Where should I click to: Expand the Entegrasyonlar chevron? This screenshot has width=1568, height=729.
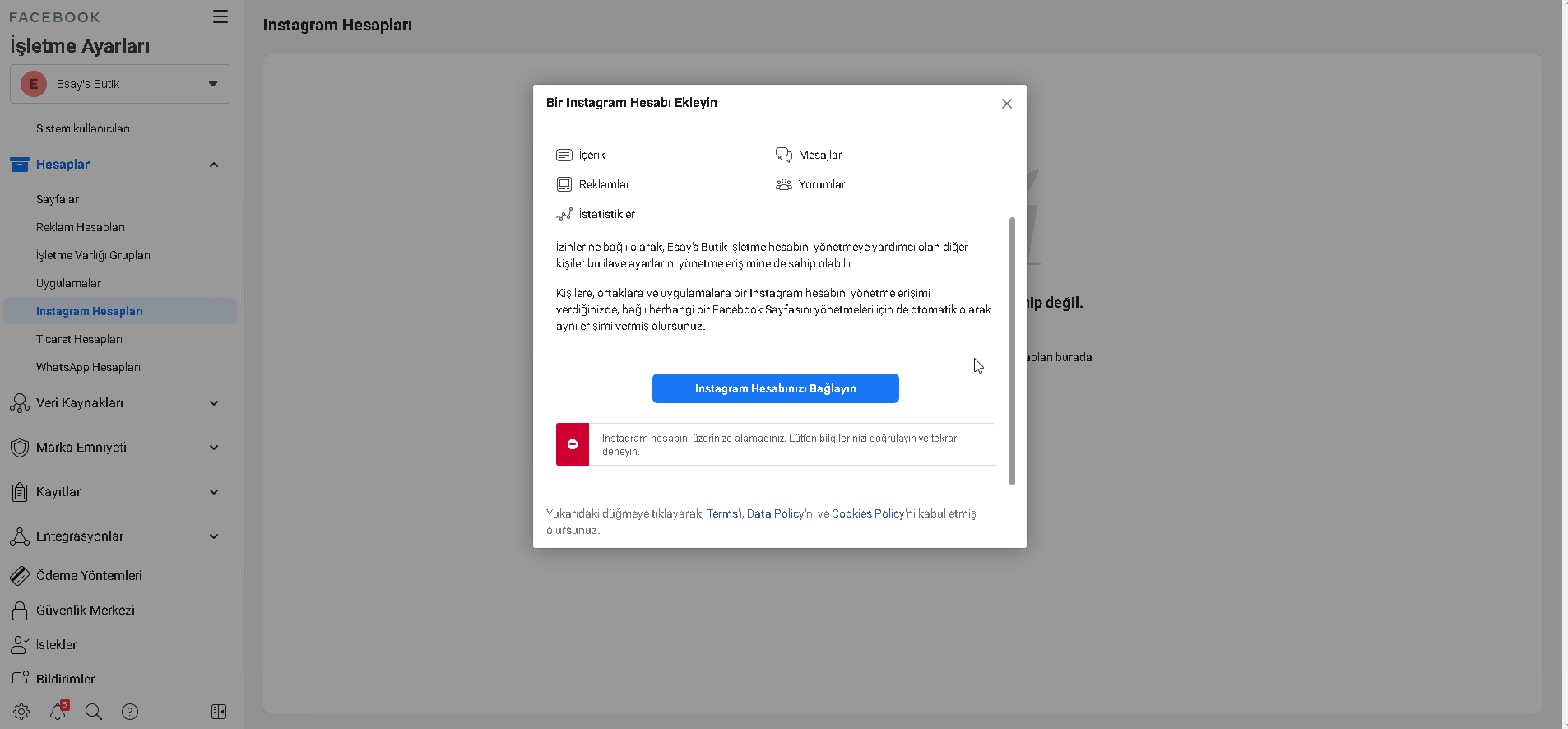coord(214,536)
